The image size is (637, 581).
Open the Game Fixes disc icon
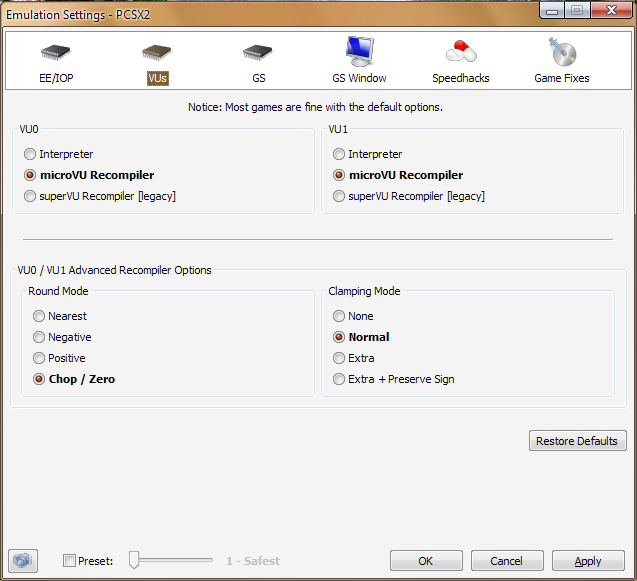(x=562, y=52)
